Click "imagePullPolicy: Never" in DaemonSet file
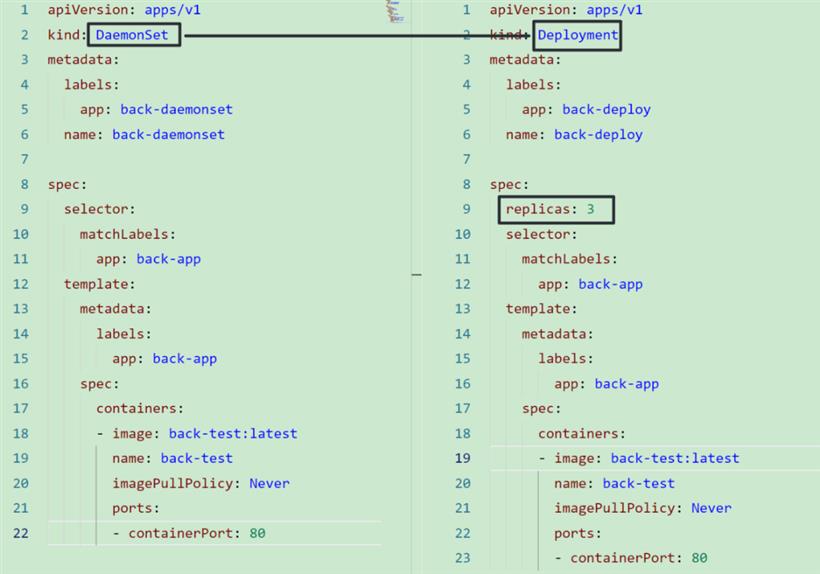 [x=201, y=484]
